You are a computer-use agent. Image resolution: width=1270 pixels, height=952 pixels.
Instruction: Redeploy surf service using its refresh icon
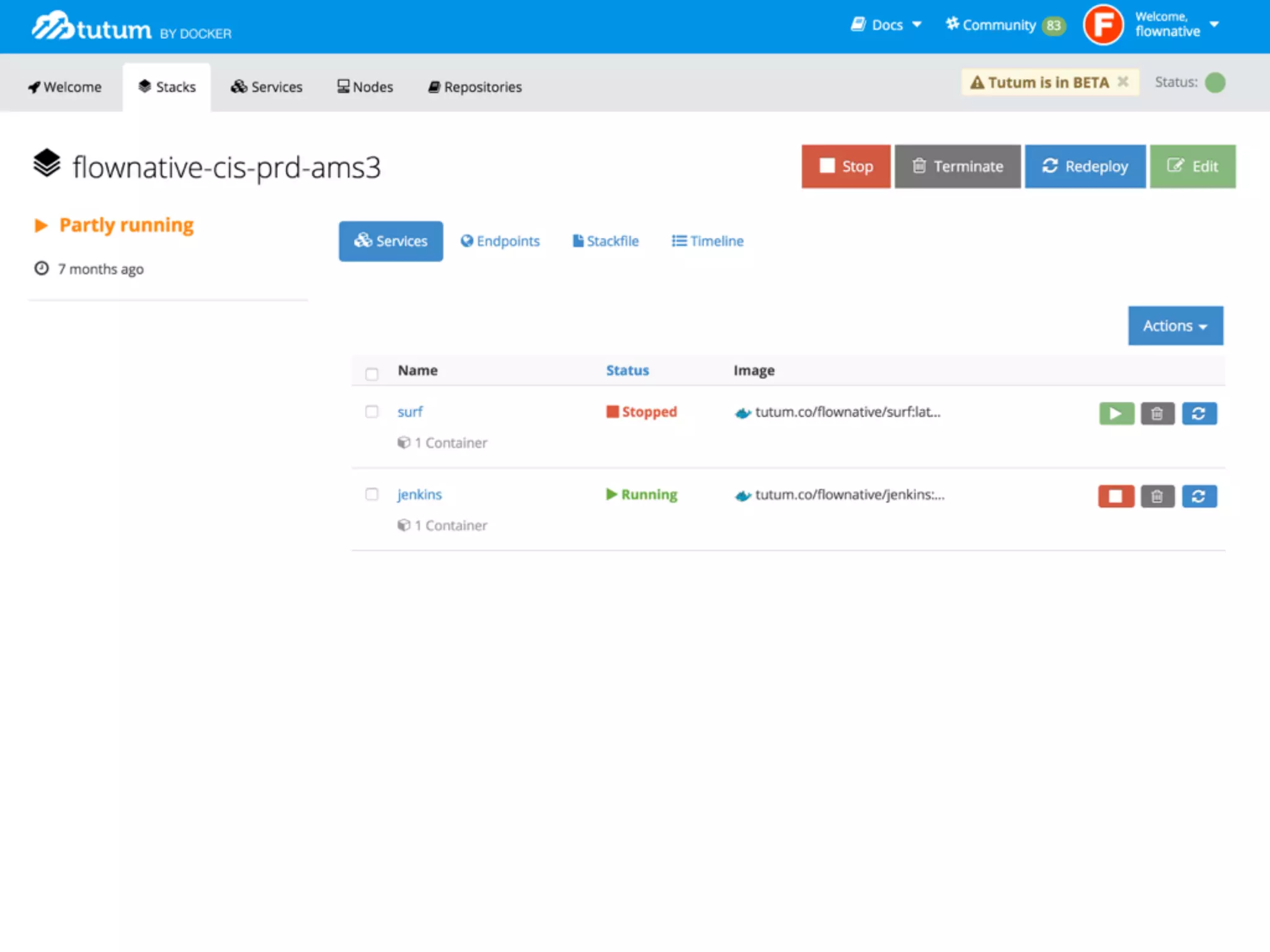[x=1199, y=413]
